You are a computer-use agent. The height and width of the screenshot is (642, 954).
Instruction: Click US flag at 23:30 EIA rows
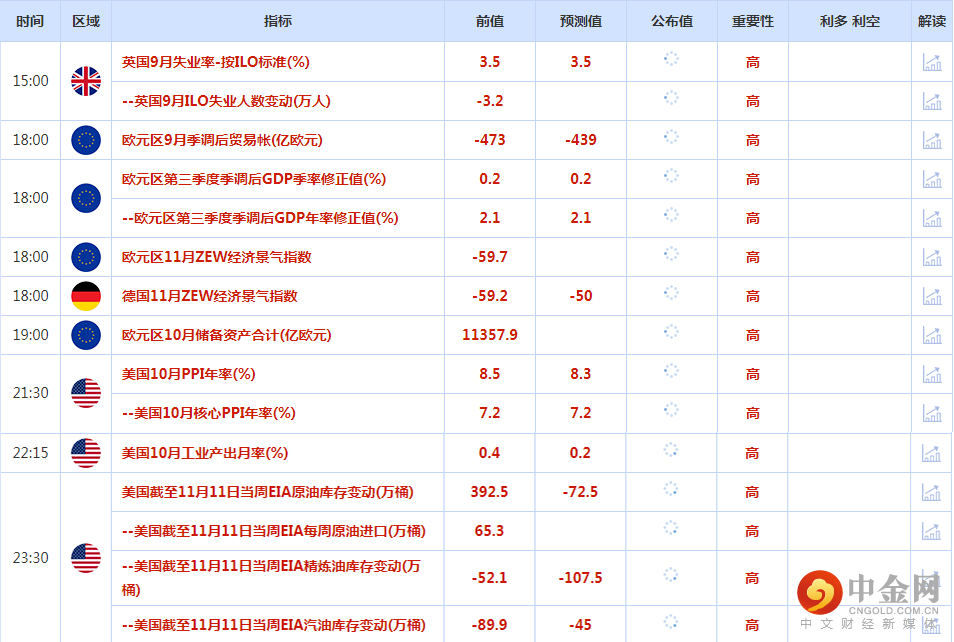point(86,558)
